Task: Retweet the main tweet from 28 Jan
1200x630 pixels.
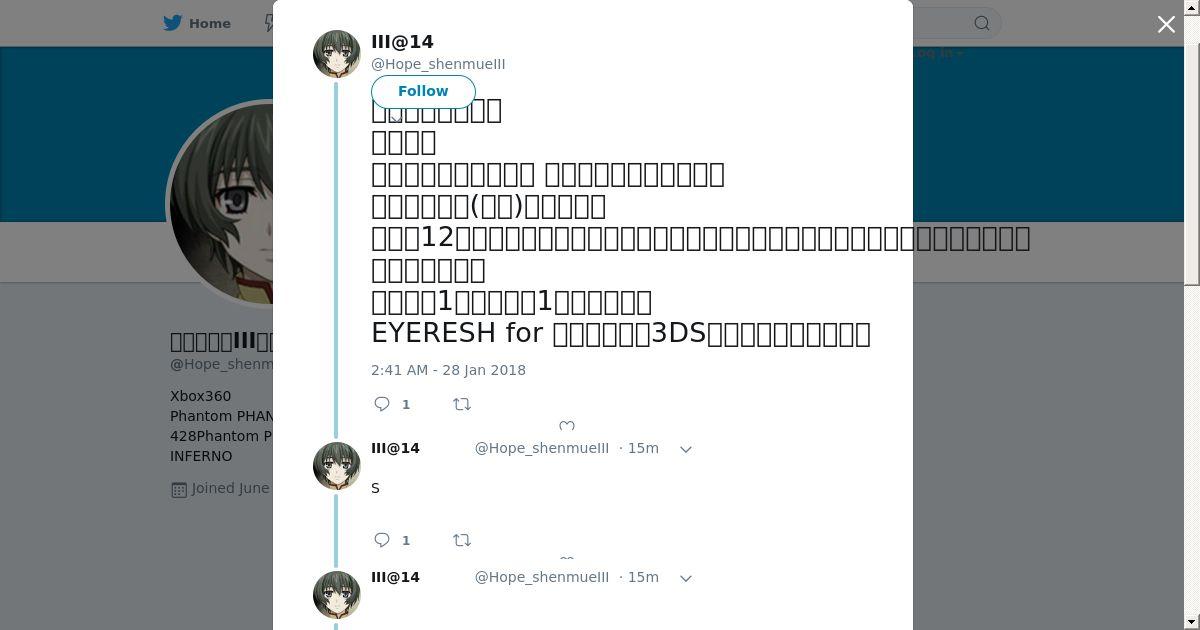Action: coord(462,404)
